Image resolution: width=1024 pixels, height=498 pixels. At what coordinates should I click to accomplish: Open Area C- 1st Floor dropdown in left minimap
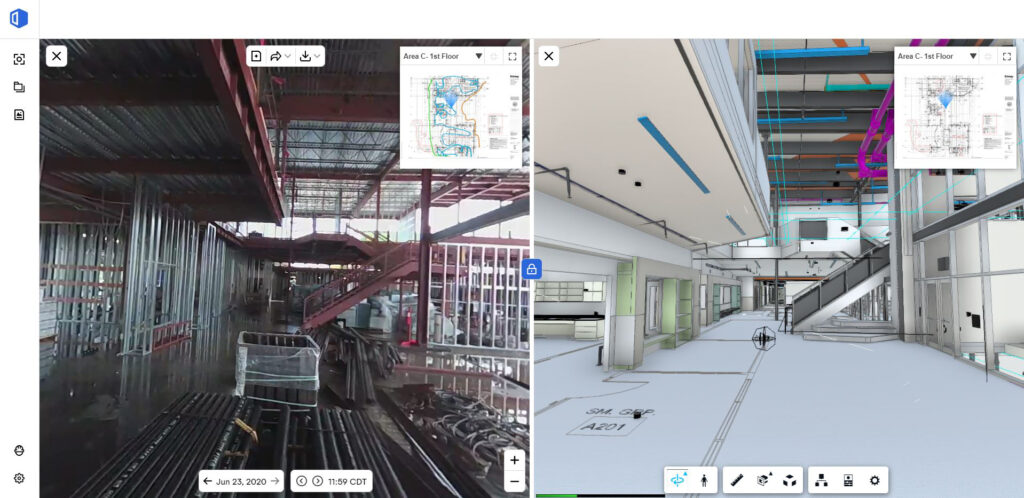pyautogui.click(x=478, y=57)
